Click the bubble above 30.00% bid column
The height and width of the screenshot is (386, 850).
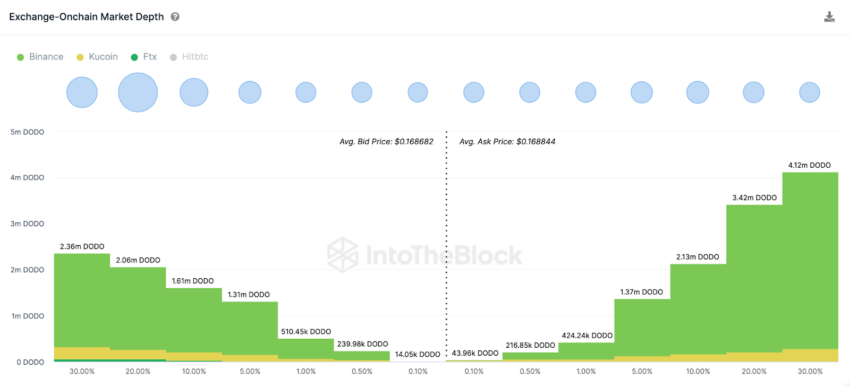pos(82,92)
